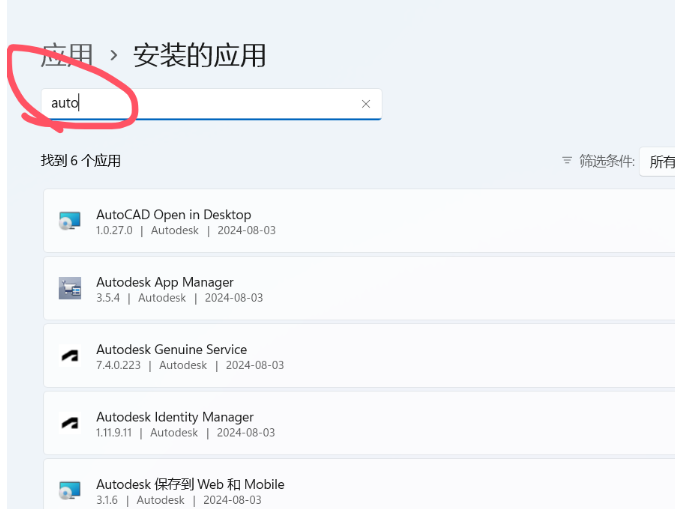Click version 1.0.27.0 text
Image resolution: width=675 pixels, height=509 pixels.
[x=114, y=230]
